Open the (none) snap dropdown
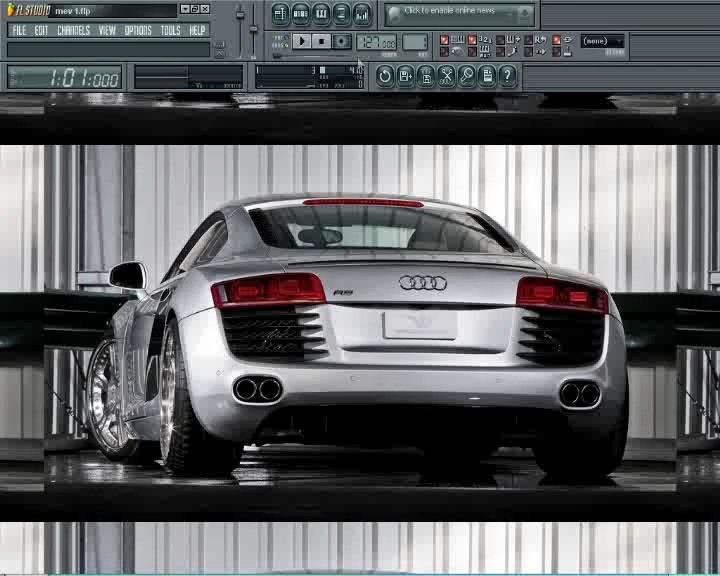Viewport: 720px width, 576px height. tap(602, 41)
